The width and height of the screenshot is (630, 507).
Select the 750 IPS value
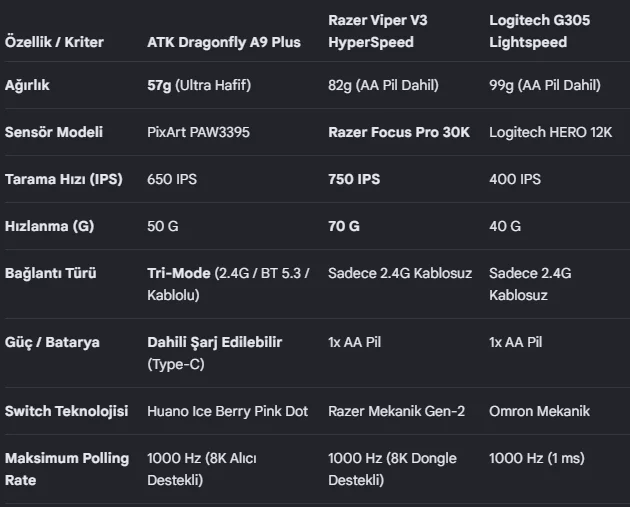(x=354, y=179)
